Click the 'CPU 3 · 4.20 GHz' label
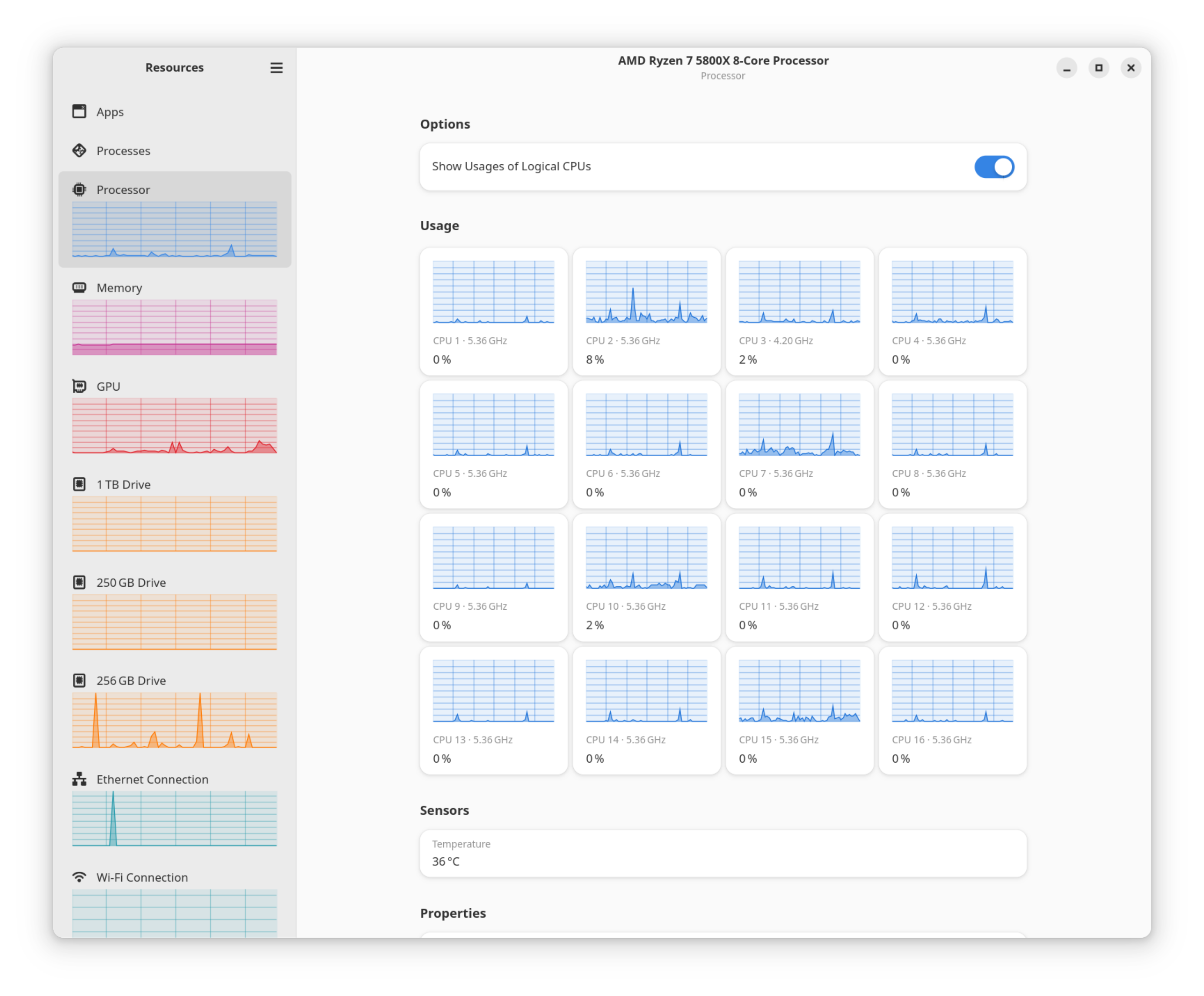This screenshot has width=1204, height=996. pyautogui.click(x=776, y=340)
